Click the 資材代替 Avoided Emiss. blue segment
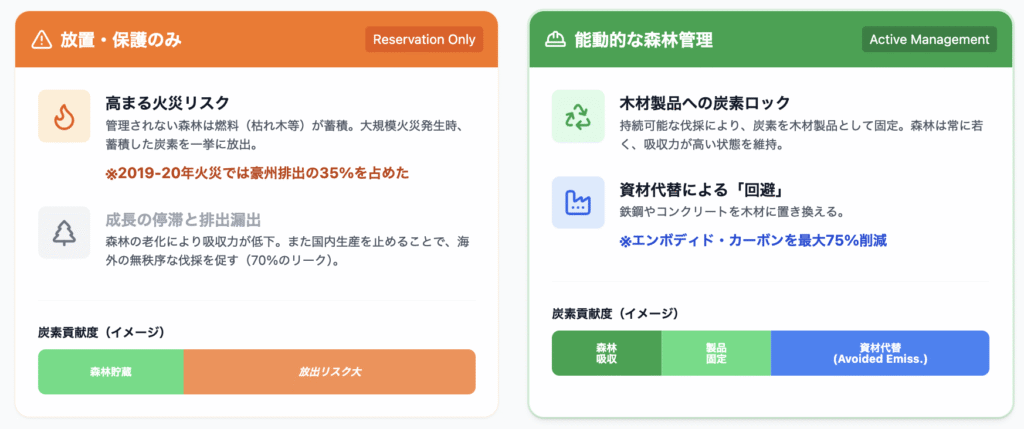 (x=880, y=353)
